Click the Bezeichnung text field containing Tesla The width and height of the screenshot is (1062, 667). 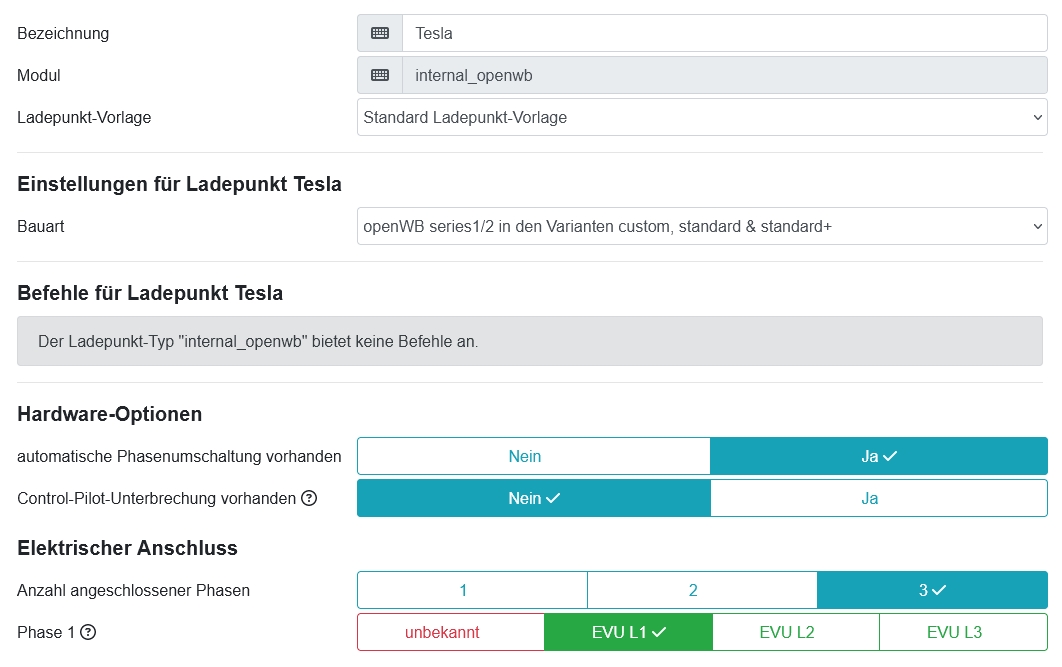(x=724, y=33)
